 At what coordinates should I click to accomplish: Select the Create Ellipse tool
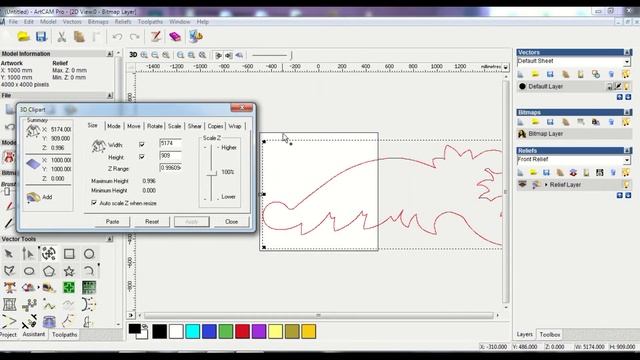pos(29,271)
